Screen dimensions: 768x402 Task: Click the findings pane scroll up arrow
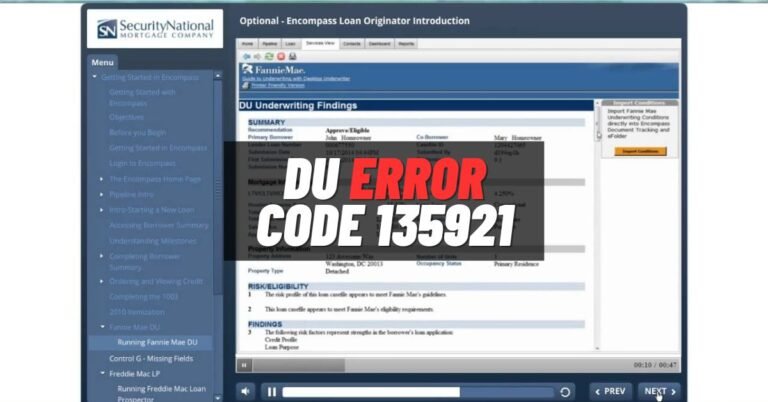(597, 103)
